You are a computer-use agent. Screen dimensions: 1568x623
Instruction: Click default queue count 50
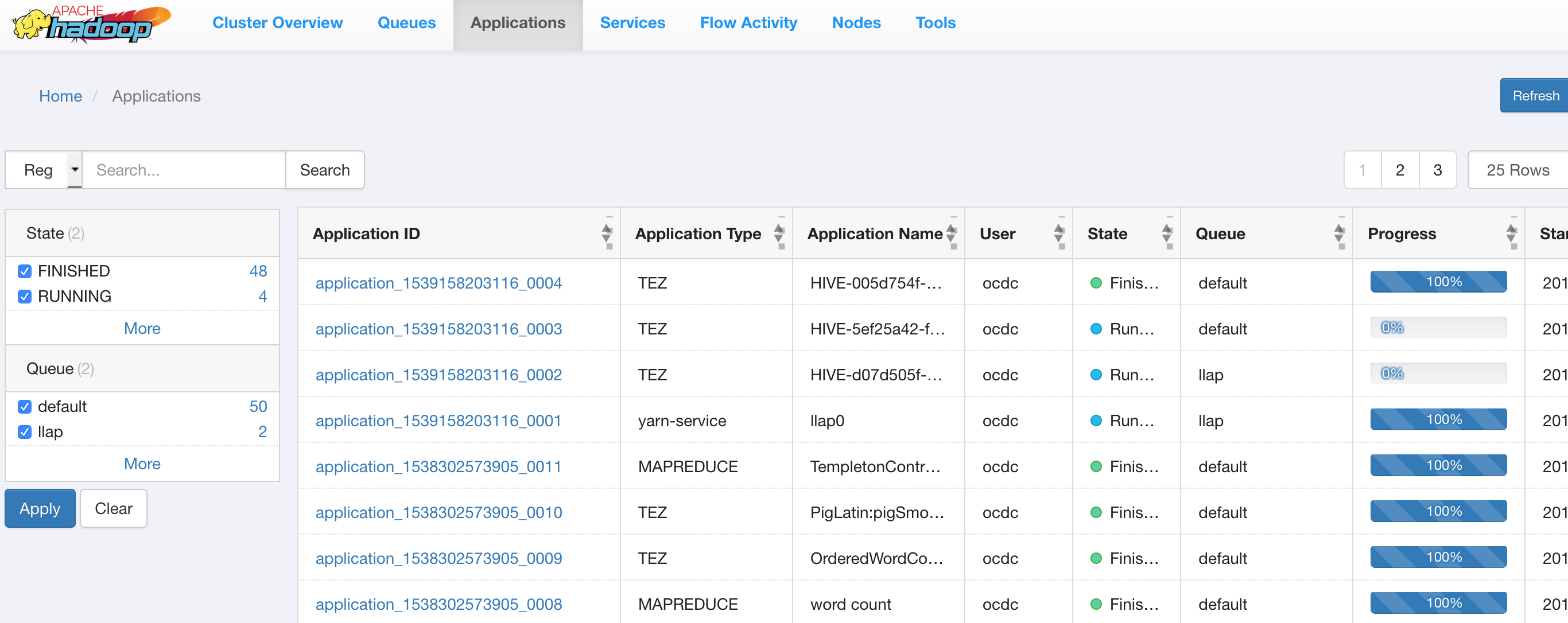(x=258, y=406)
